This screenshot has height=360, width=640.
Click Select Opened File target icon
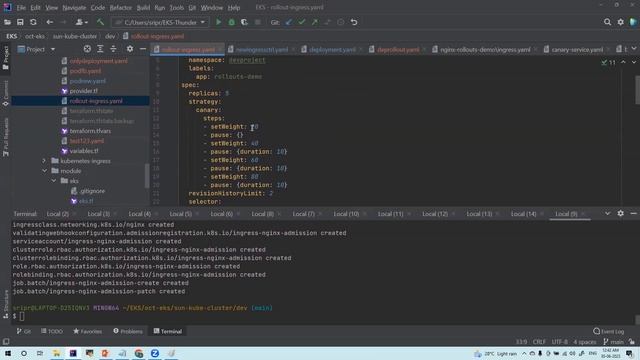coord(87,49)
